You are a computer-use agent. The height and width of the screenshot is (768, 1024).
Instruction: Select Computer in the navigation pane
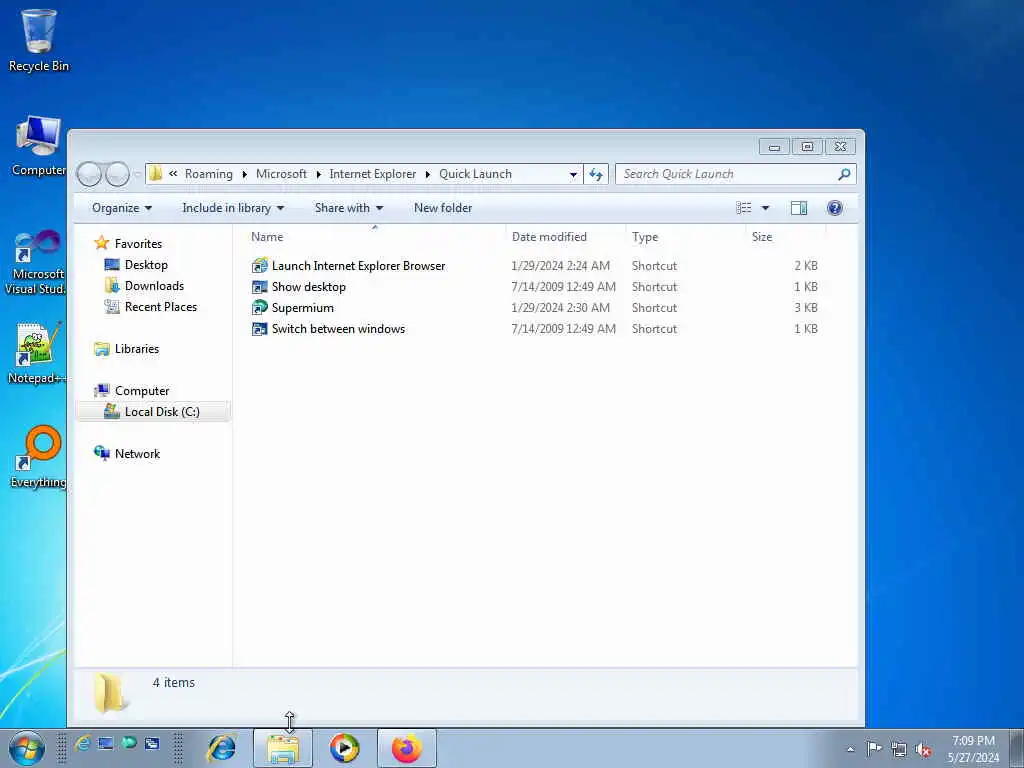click(x=142, y=391)
